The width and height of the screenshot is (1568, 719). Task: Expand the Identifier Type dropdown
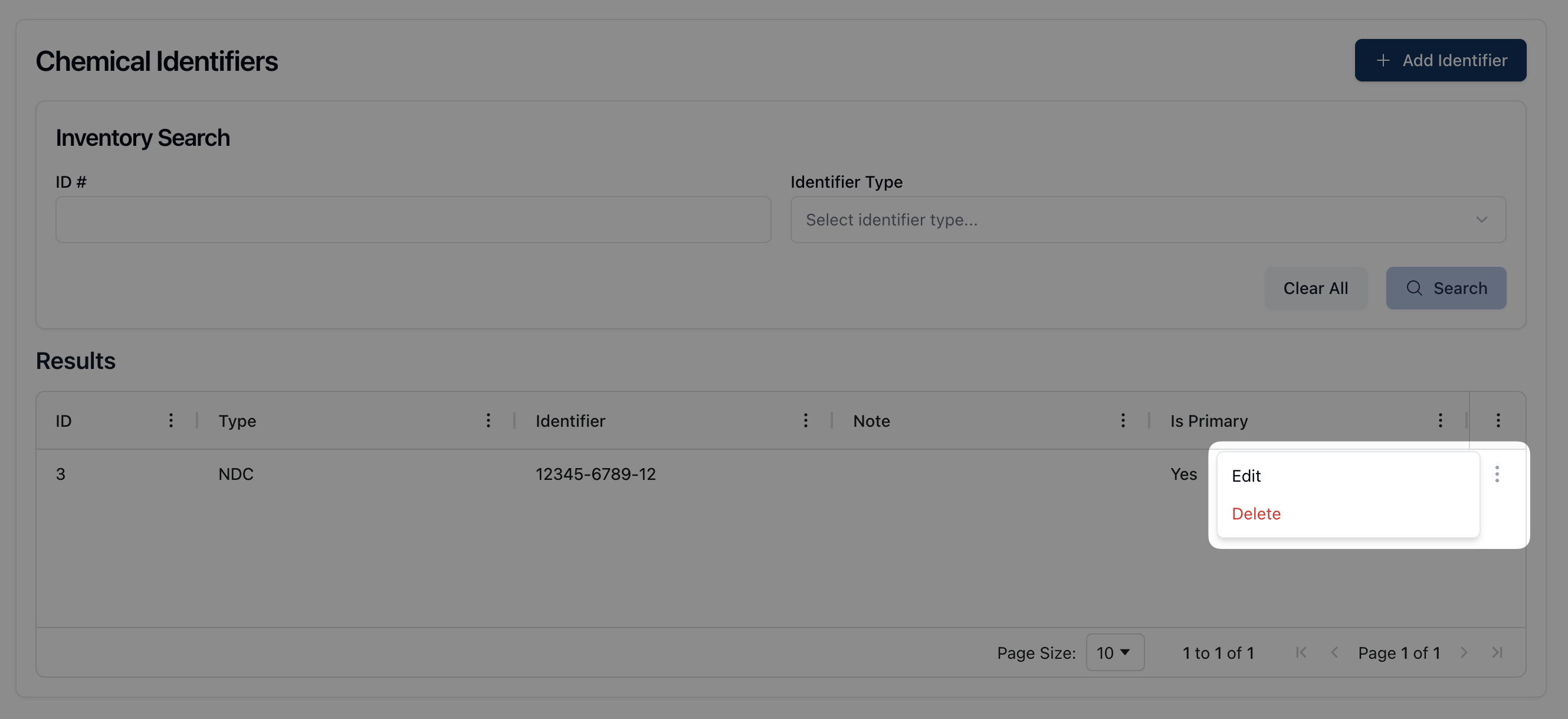pyautogui.click(x=1148, y=220)
